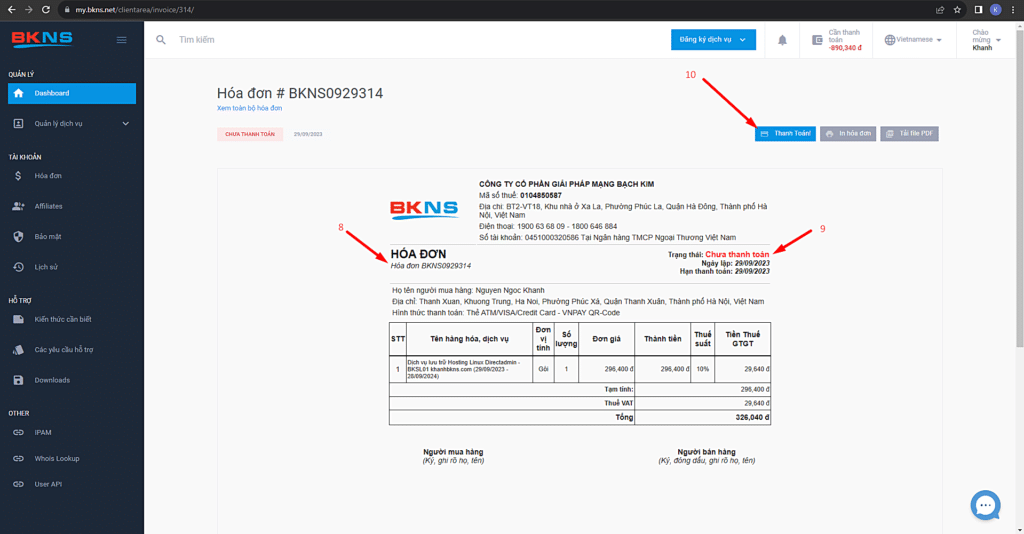Click the BKNS logo in sidebar
Viewport: 1024px width, 534px height.
(x=42, y=39)
